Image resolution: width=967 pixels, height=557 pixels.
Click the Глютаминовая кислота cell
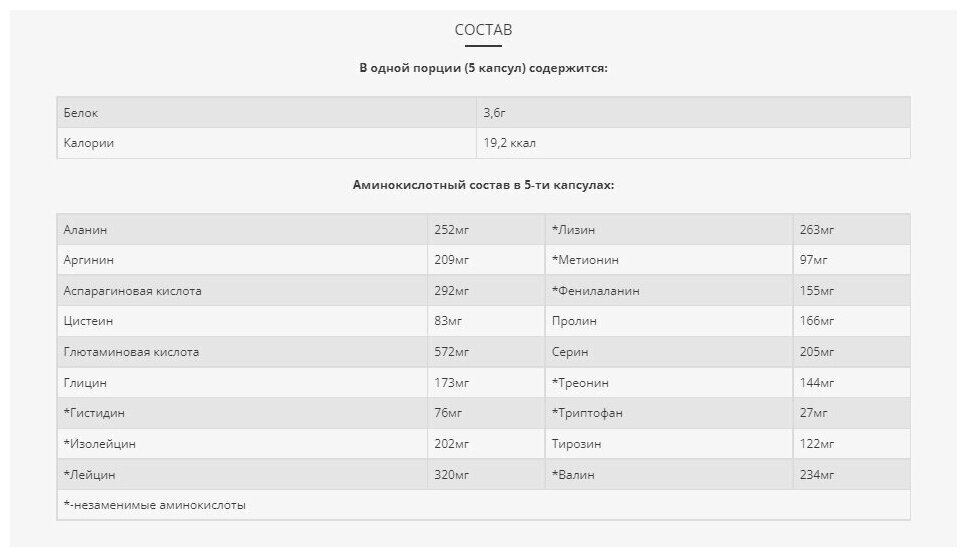[x=131, y=352]
